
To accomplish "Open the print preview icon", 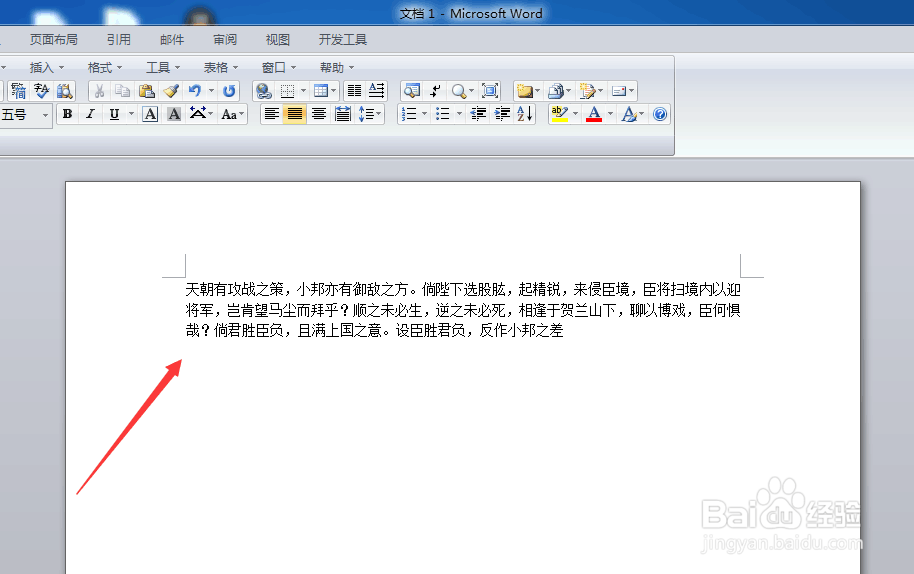I will tap(412, 91).
